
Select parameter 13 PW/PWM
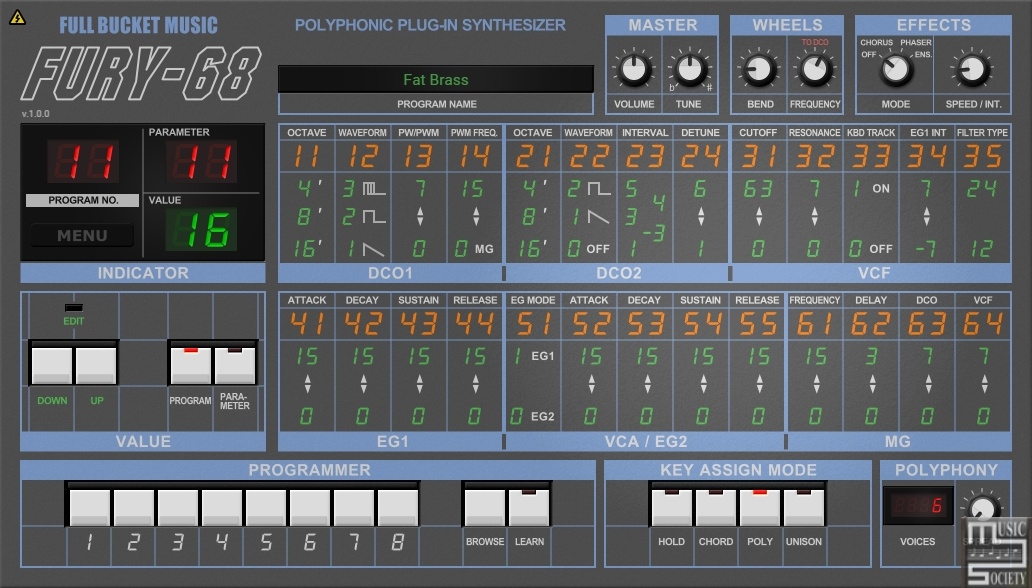pos(418,157)
